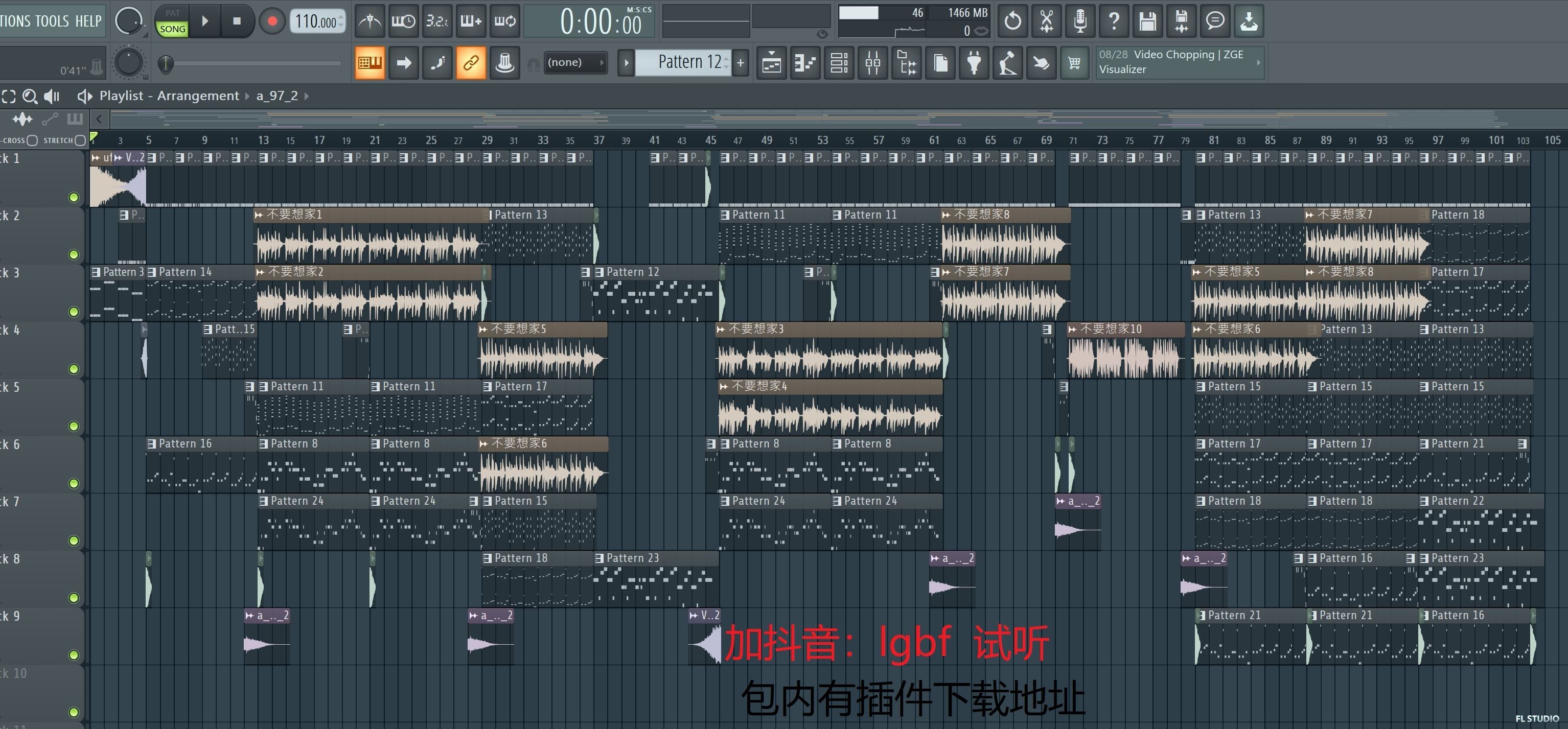Open the Browser/plugin picker icon

click(x=907, y=62)
